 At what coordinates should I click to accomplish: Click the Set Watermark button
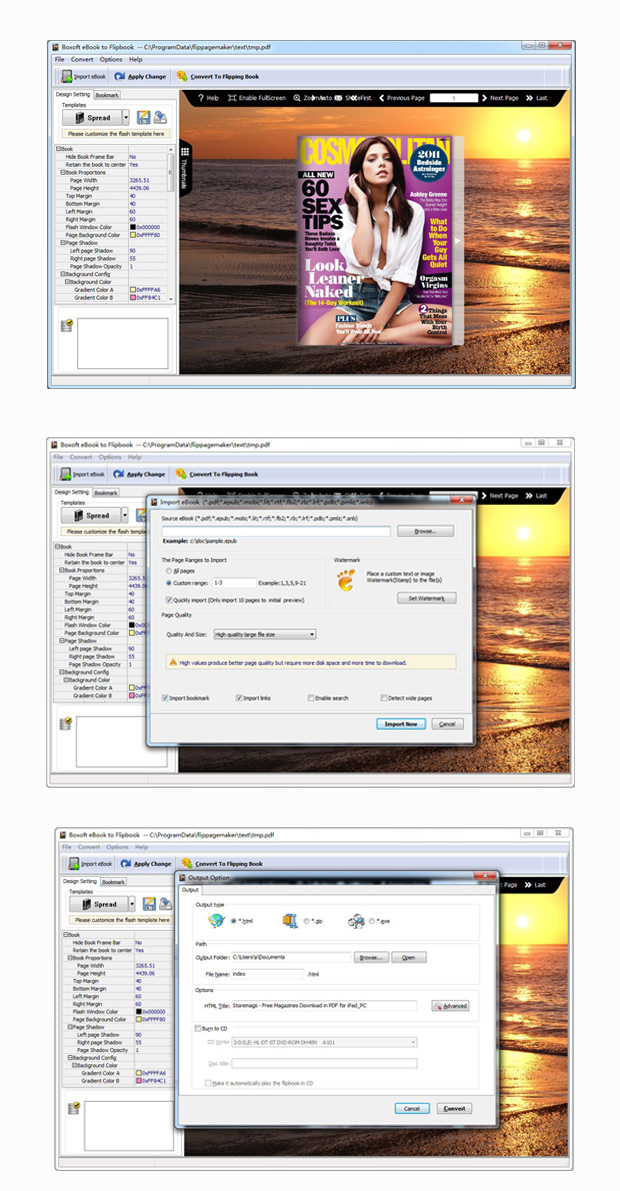point(426,599)
